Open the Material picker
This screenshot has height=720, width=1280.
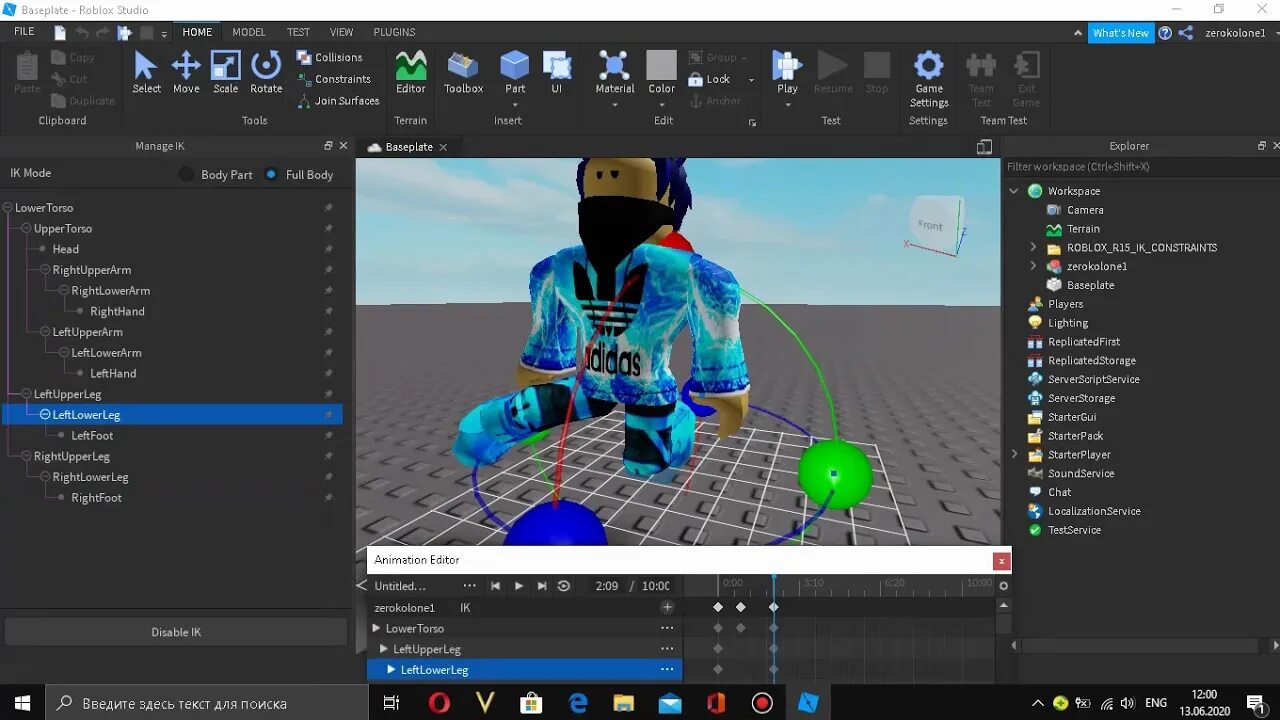pos(615,73)
